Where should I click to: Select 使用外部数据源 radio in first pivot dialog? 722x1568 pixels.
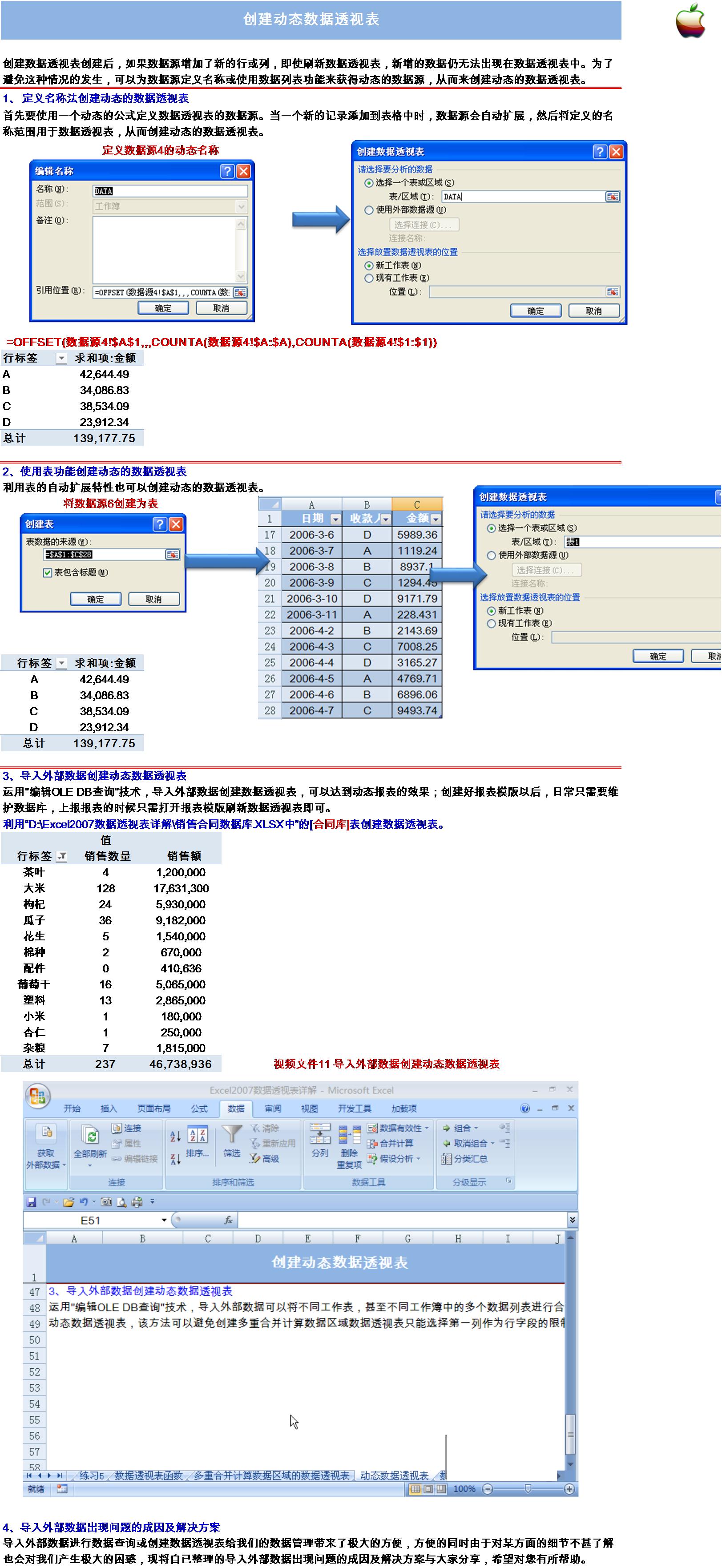[369, 210]
